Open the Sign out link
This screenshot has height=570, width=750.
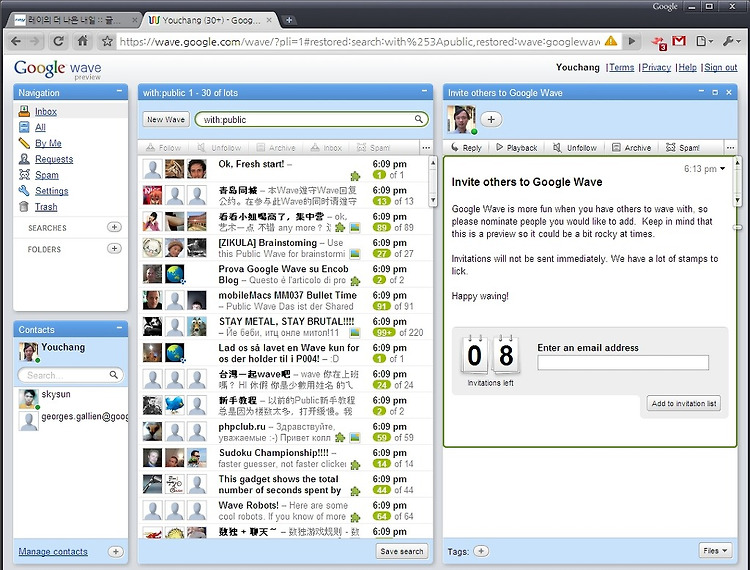click(x=720, y=67)
